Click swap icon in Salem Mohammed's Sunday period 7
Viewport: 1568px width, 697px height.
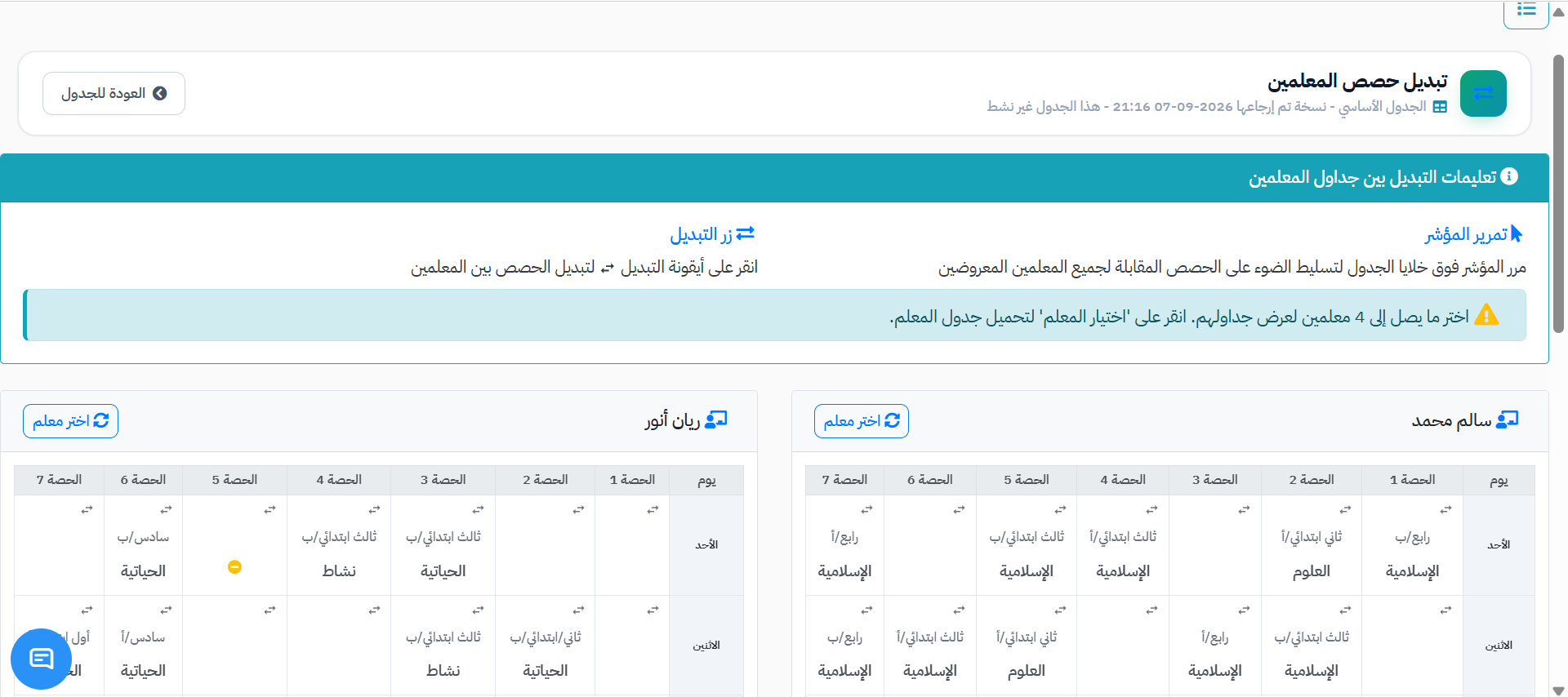coord(866,510)
